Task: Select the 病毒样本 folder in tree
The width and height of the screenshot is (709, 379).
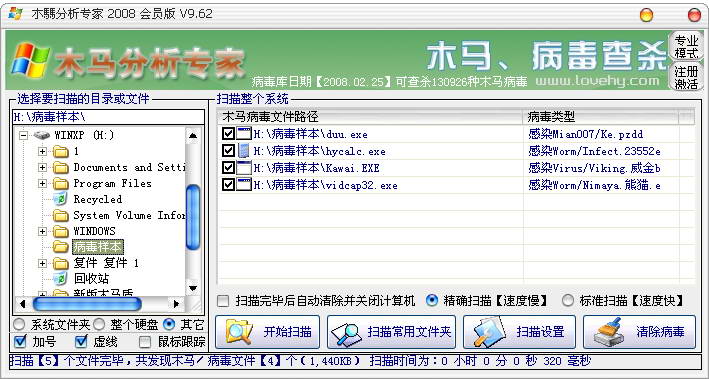Action: [x=97, y=247]
